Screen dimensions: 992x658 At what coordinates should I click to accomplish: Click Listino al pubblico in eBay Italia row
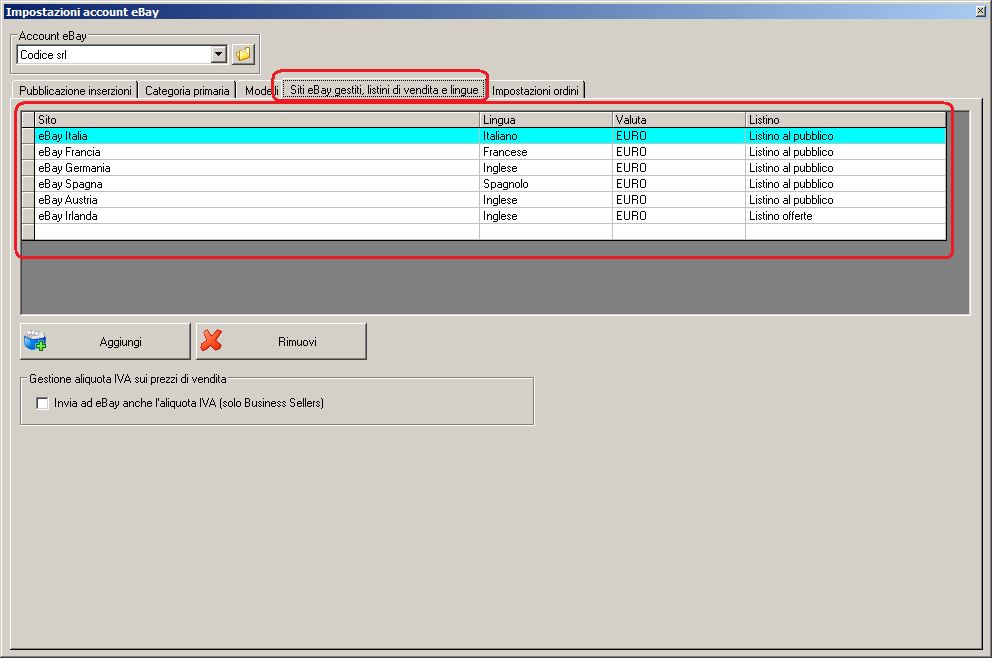[846, 135]
